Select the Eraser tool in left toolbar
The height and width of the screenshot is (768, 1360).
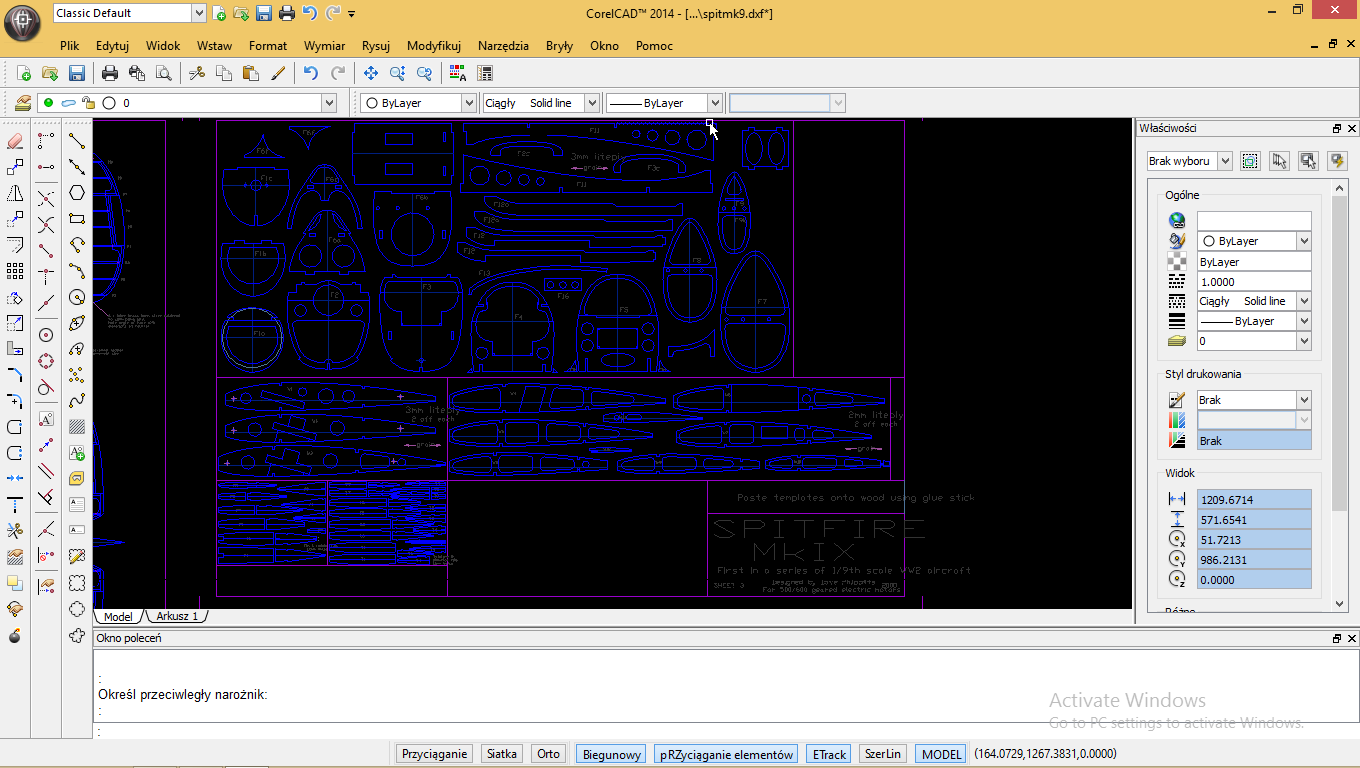click(x=15, y=141)
